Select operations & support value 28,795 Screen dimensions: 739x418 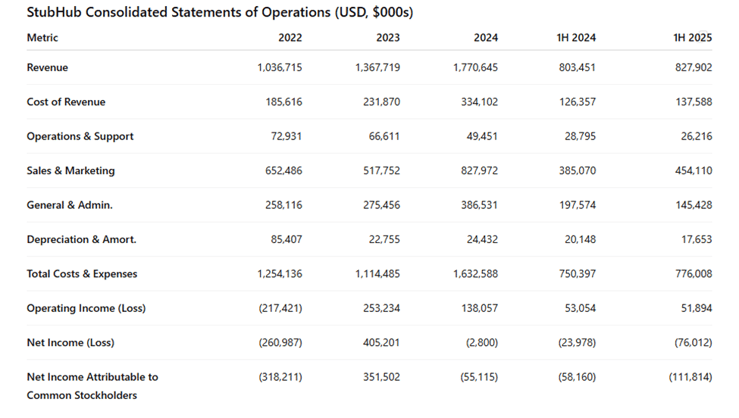(580, 136)
